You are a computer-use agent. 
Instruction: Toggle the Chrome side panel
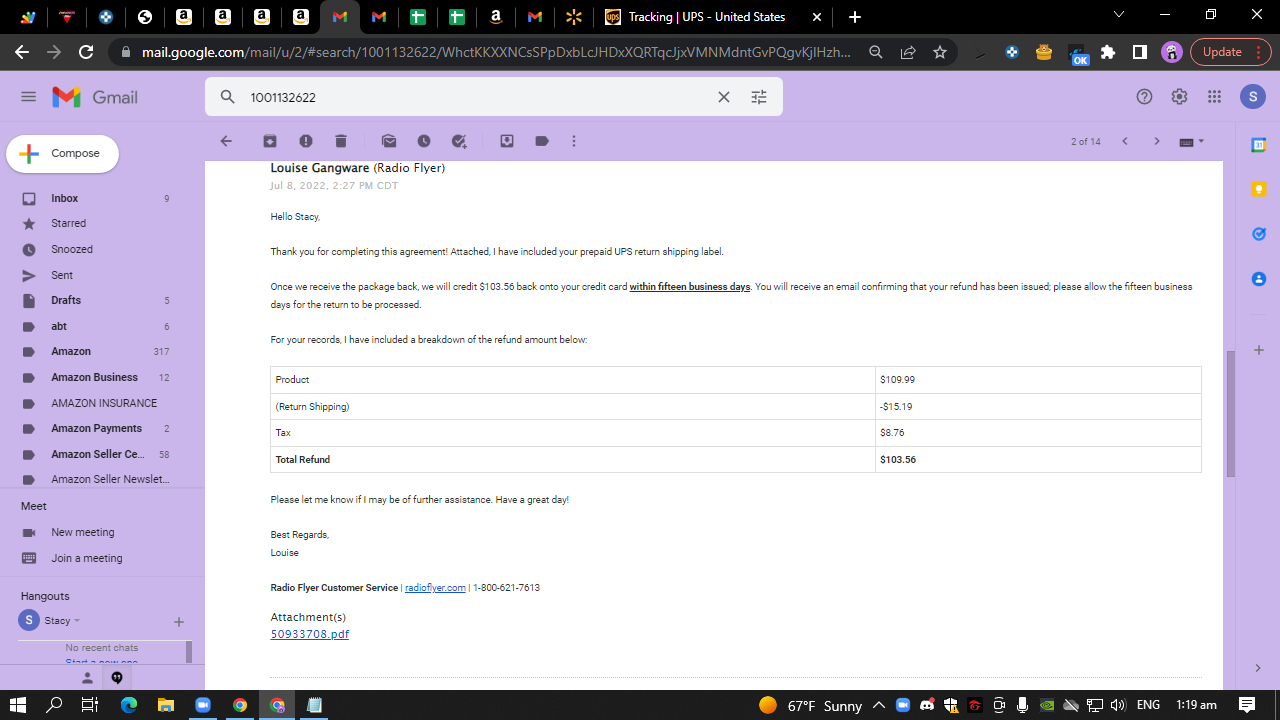[x=1140, y=52]
